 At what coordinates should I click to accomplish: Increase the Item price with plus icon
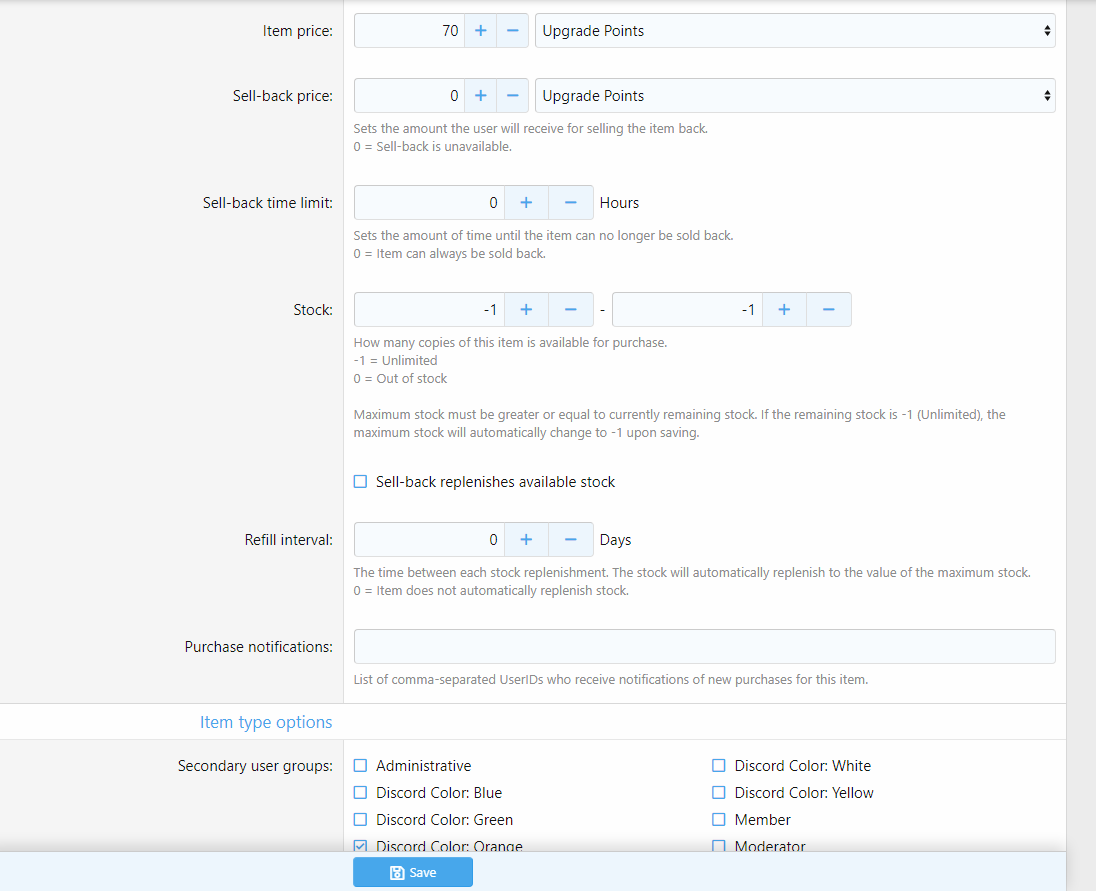click(x=480, y=31)
